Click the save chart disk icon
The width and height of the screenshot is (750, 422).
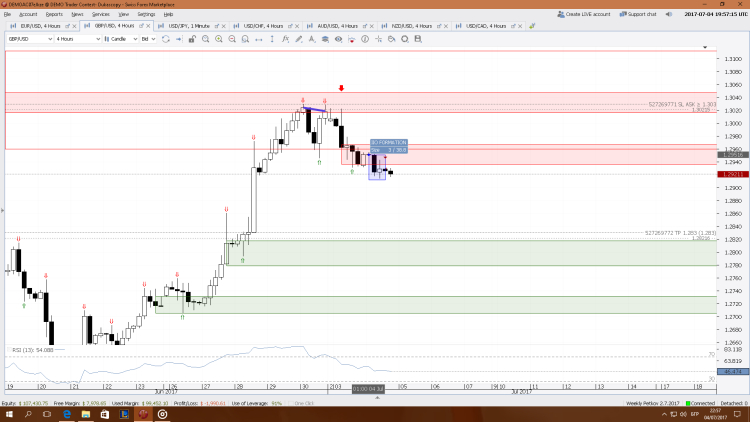click(418, 39)
